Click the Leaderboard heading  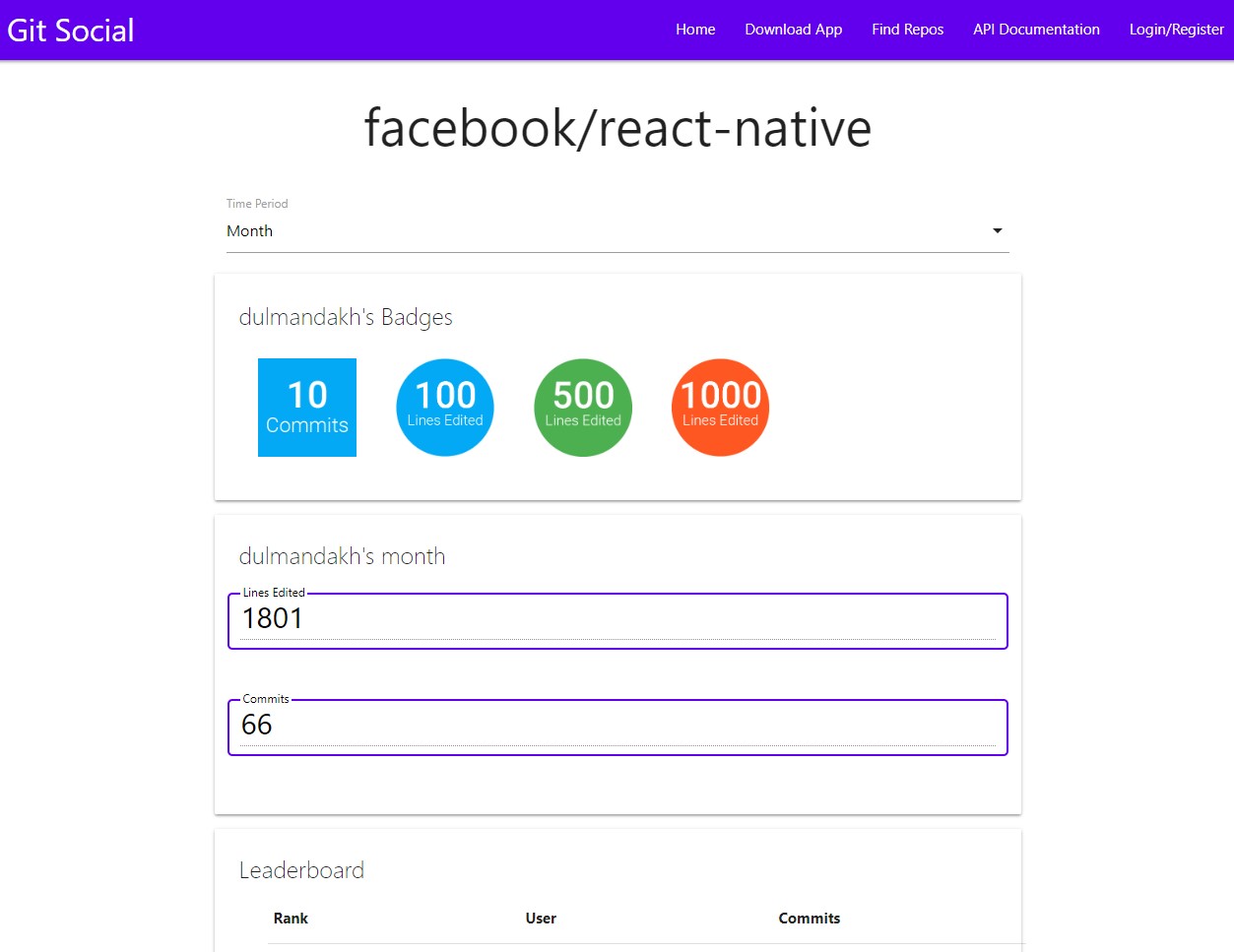point(301,870)
